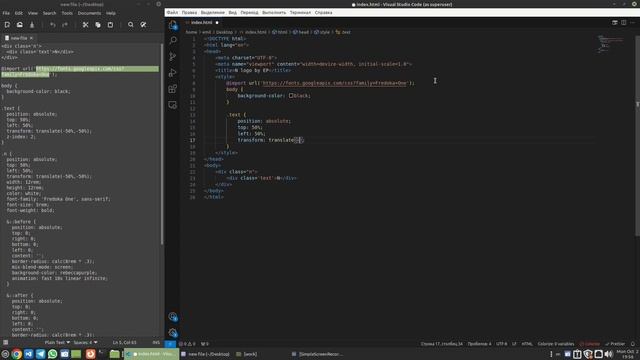Click the clock in system tray

[x=627, y=354]
